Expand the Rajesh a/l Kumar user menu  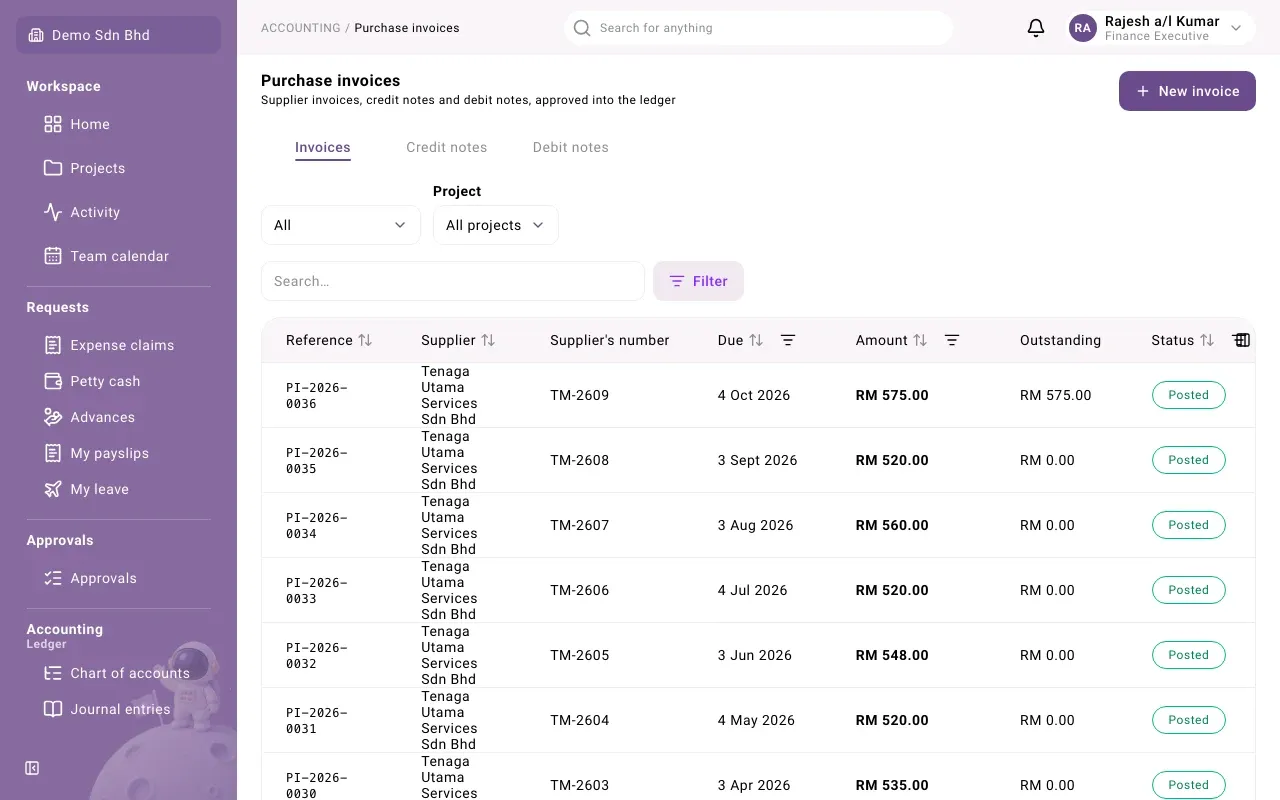[x=1161, y=28]
